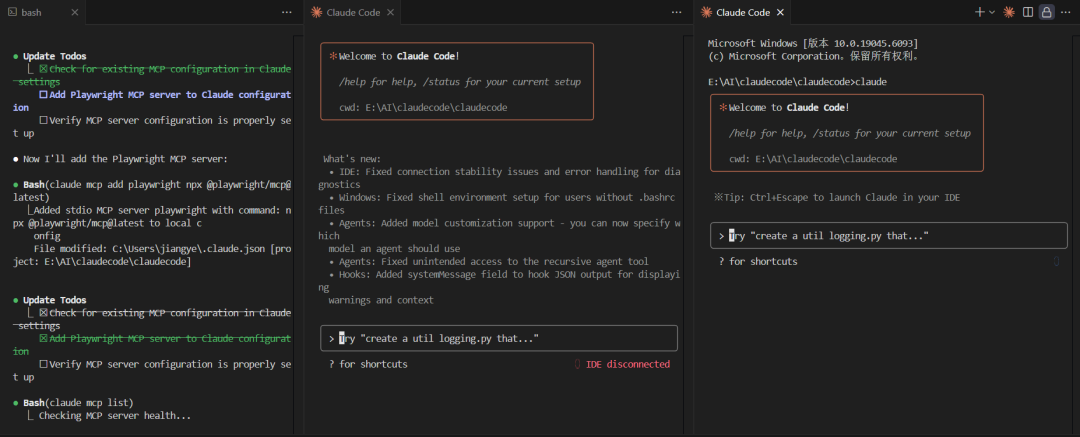
Task: Open right group's more actions ellipsis
Action: point(1066,12)
